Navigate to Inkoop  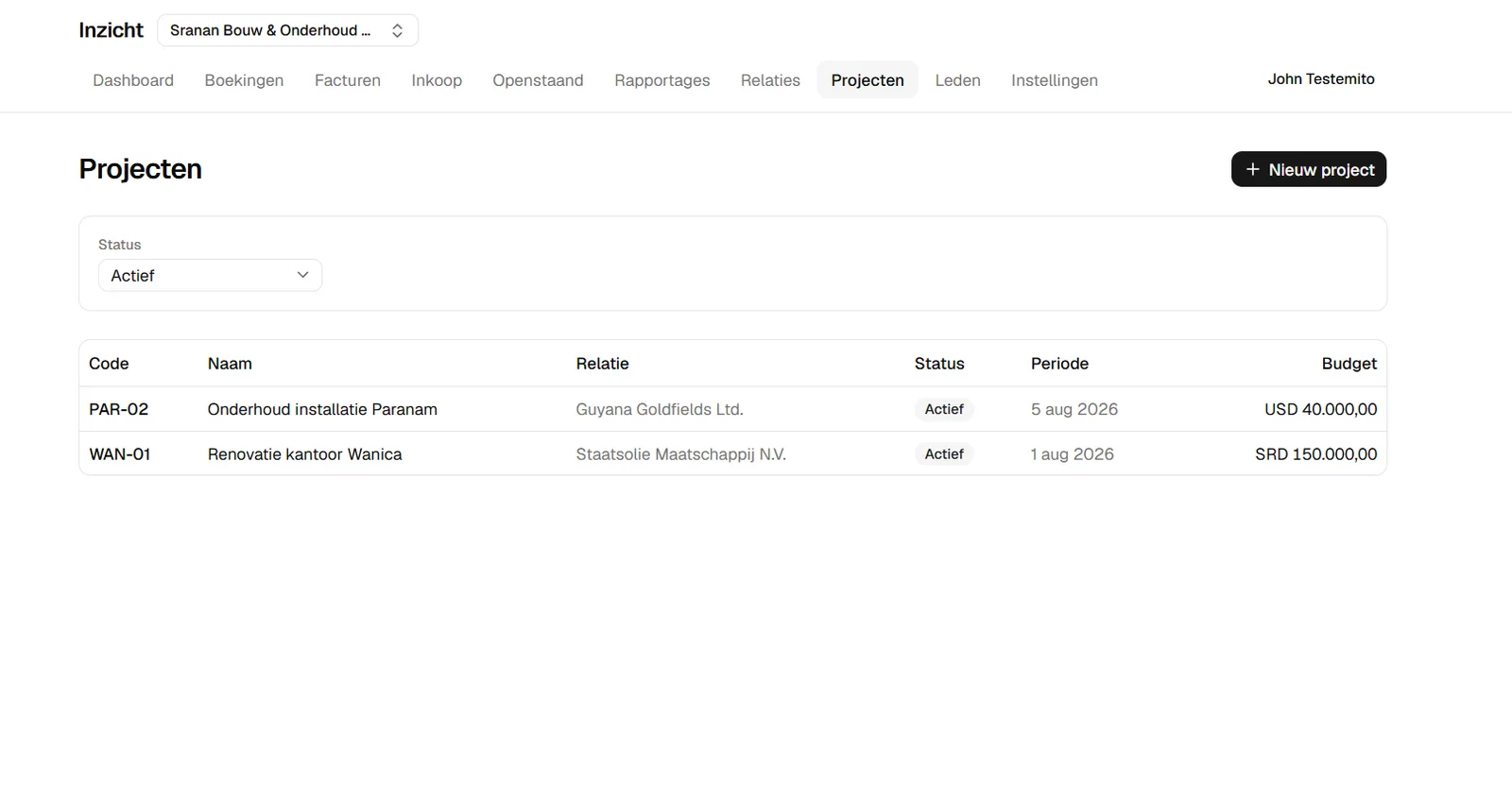[x=437, y=80]
